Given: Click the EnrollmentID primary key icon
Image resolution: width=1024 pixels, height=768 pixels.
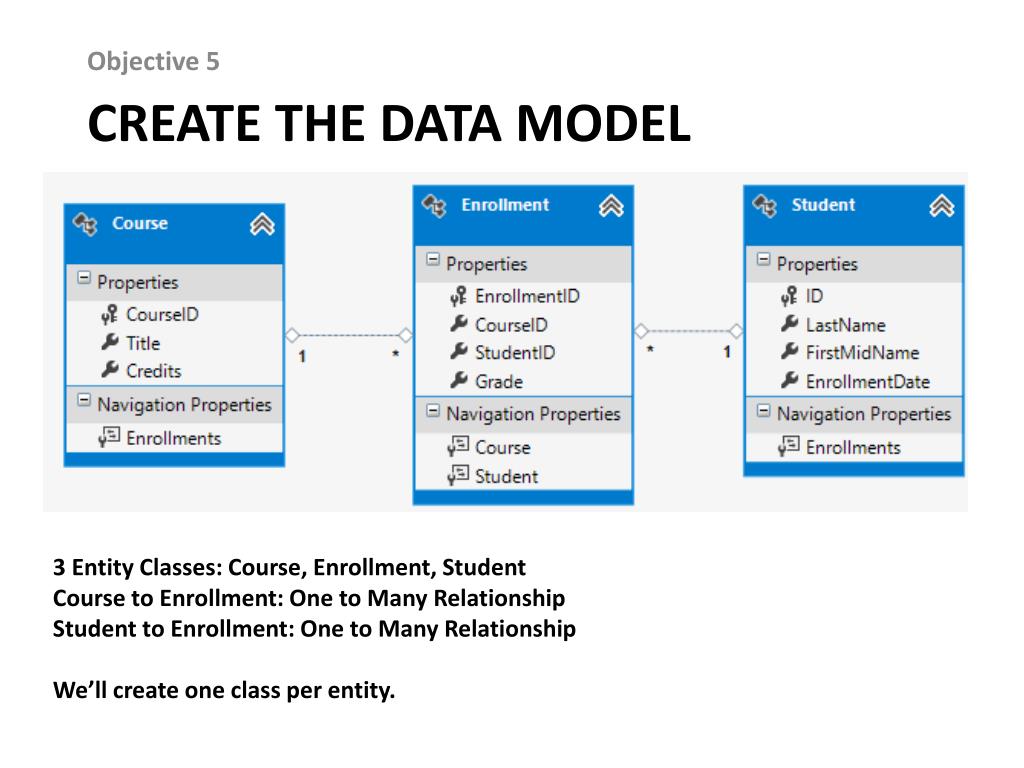Looking at the screenshot, I should [x=458, y=296].
